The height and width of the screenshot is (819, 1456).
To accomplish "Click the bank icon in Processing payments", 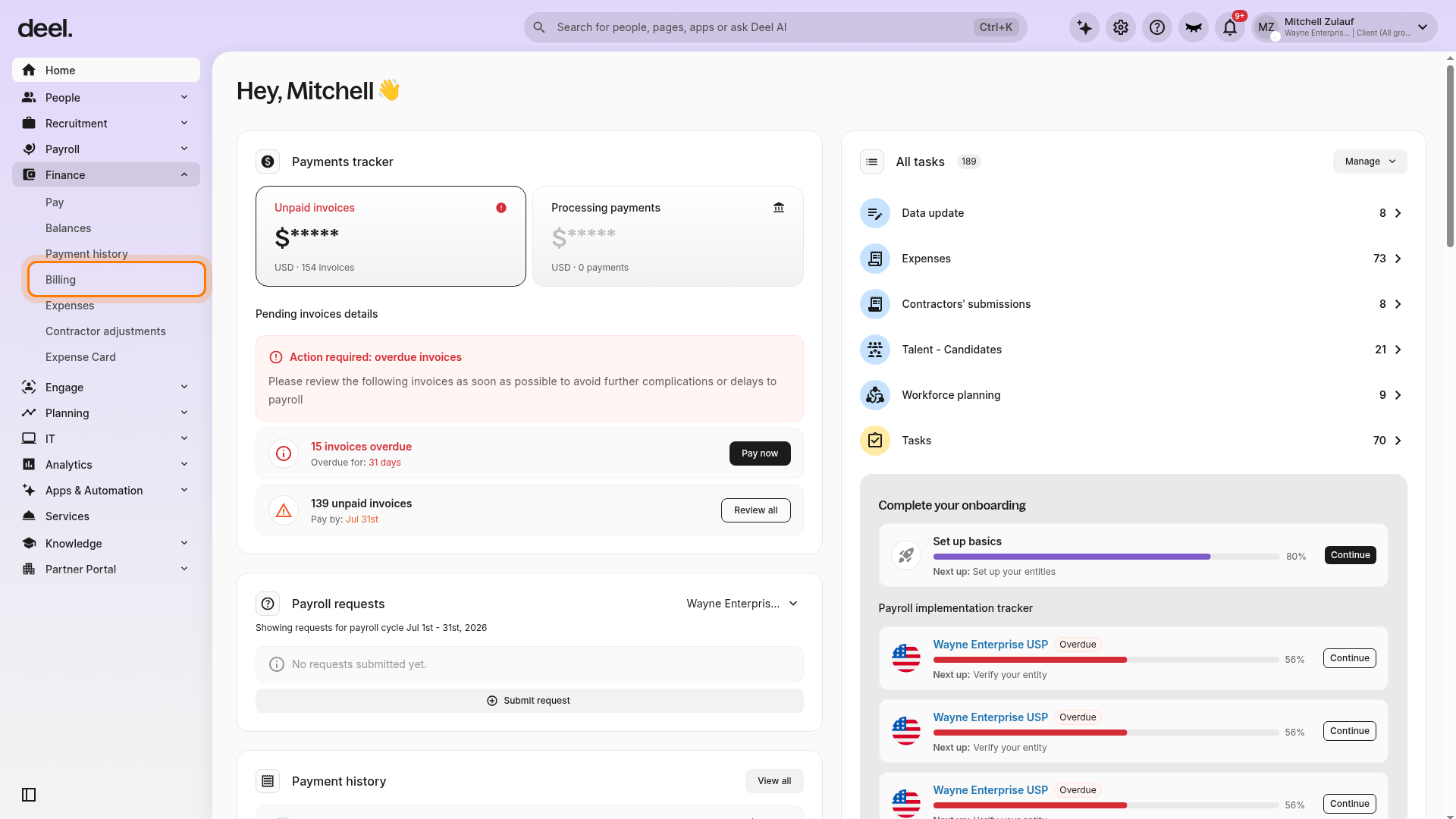I will point(779,208).
